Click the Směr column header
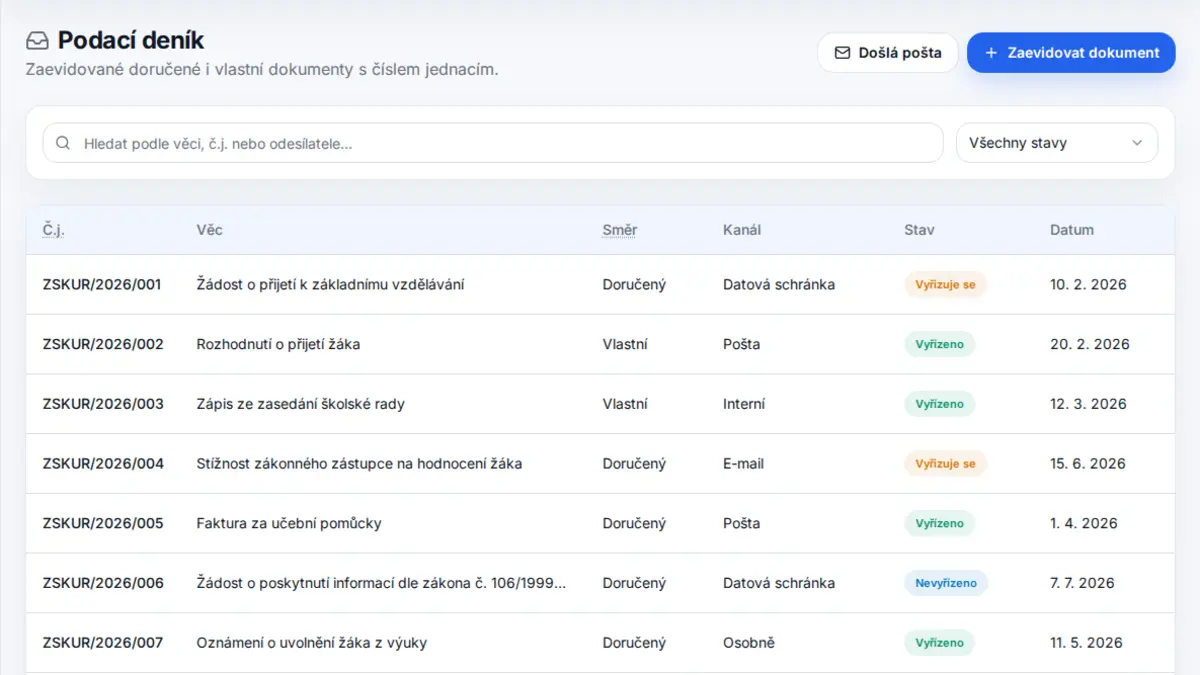The image size is (1200, 675). coord(620,230)
